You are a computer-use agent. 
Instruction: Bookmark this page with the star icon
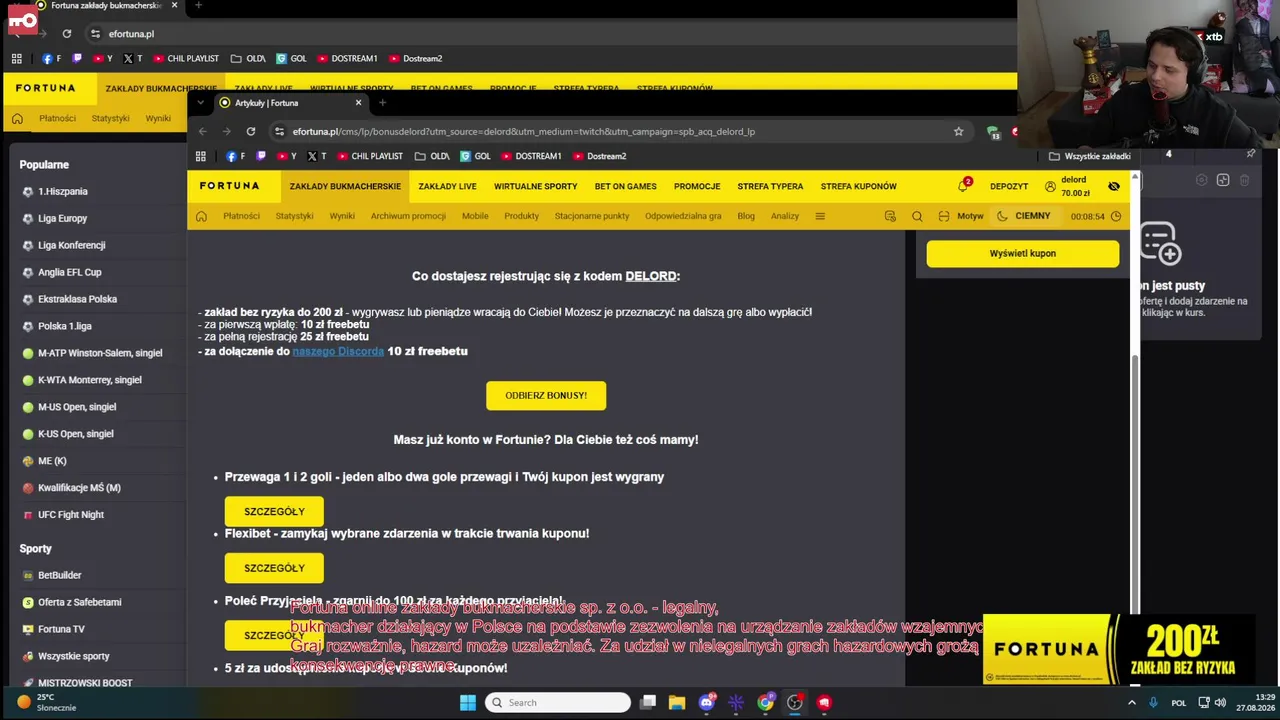(x=958, y=131)
